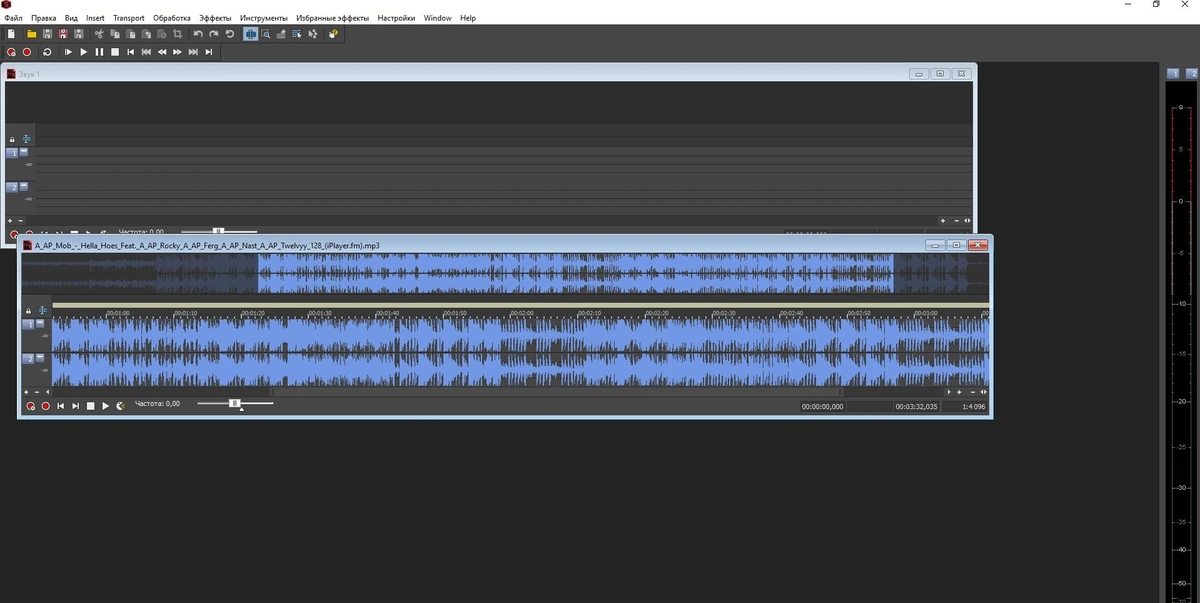The image size is (1200, 603).
Task: Click the 00:00:00,000 position field
Action: (x=822, y=406)
